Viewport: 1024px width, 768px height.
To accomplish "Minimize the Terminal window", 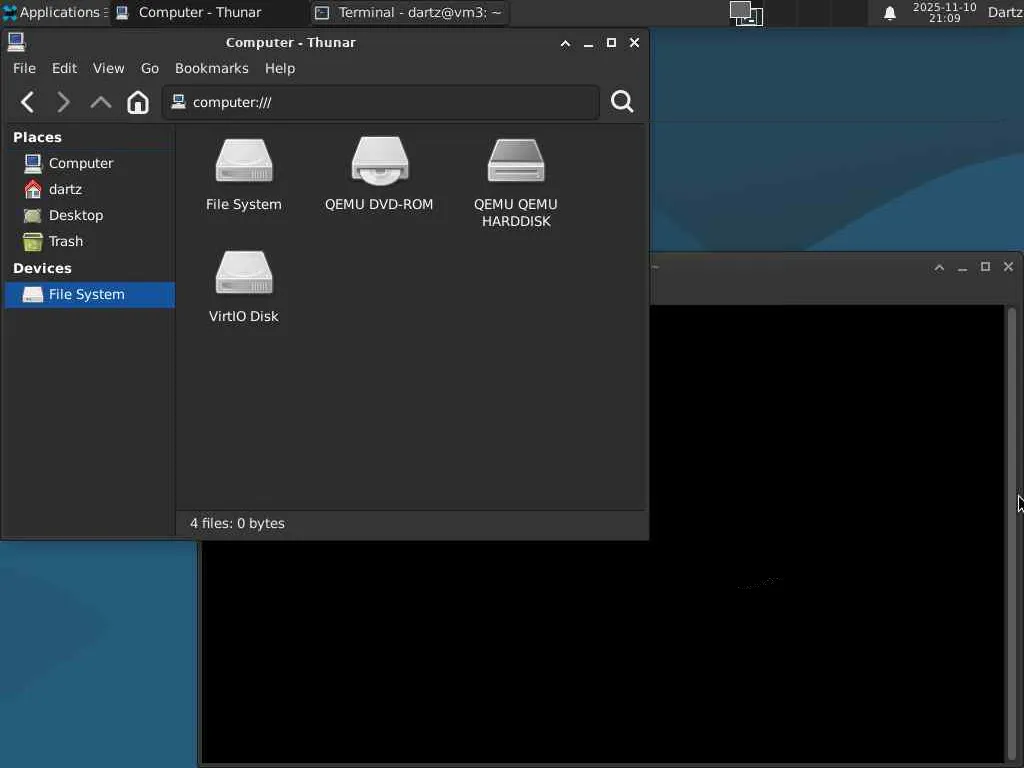I will coord(962,267).
